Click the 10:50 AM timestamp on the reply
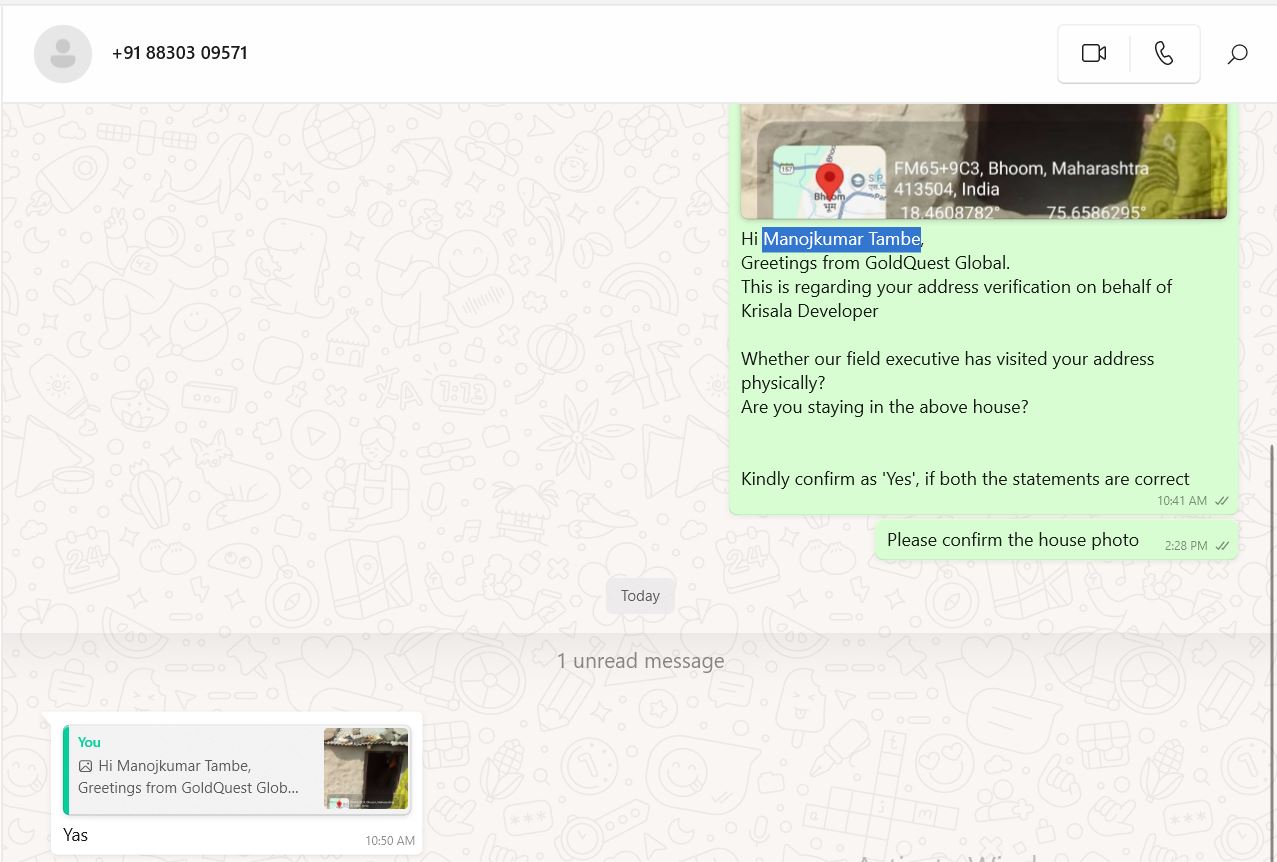The width and height of the screenshot is (1277, 862). click(390, 841)
